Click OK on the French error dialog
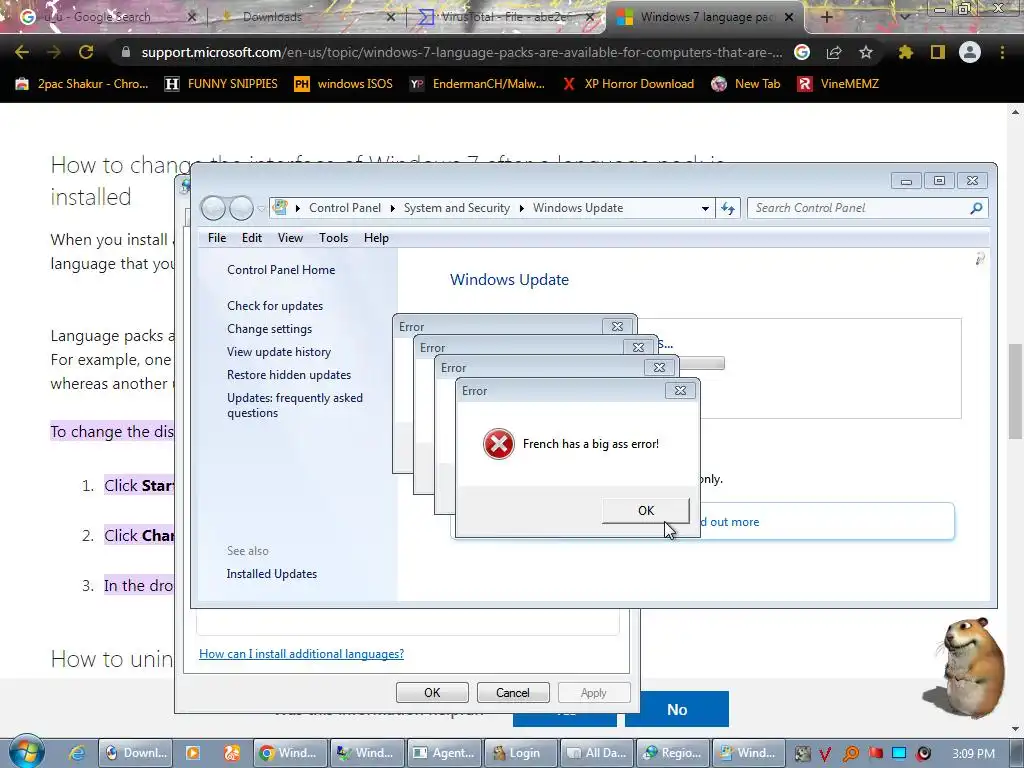 pyautogui.click(x=645, y=511)
